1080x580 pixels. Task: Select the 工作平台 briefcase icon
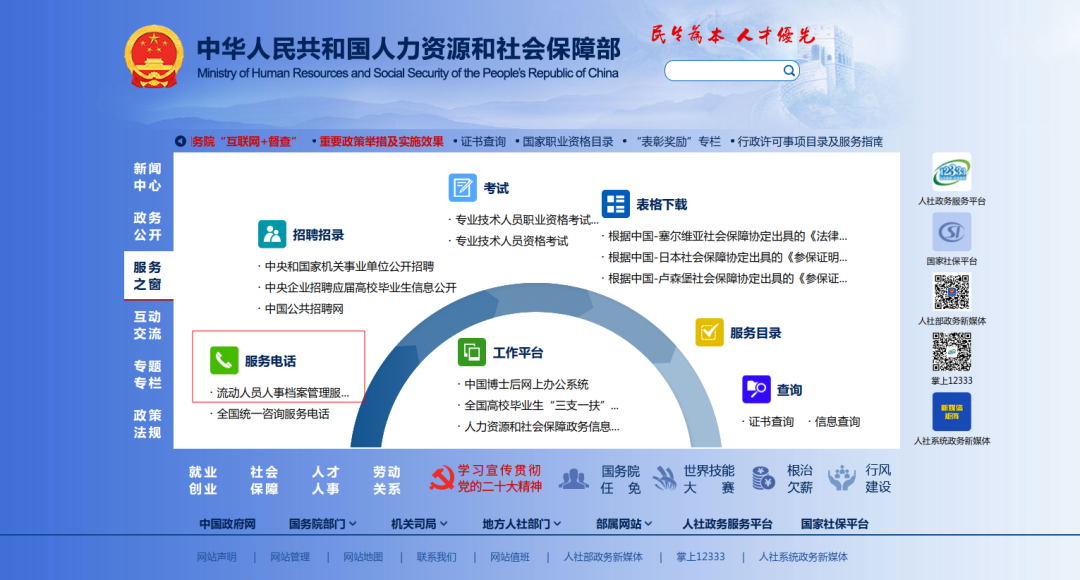click(x=471, y=351)
